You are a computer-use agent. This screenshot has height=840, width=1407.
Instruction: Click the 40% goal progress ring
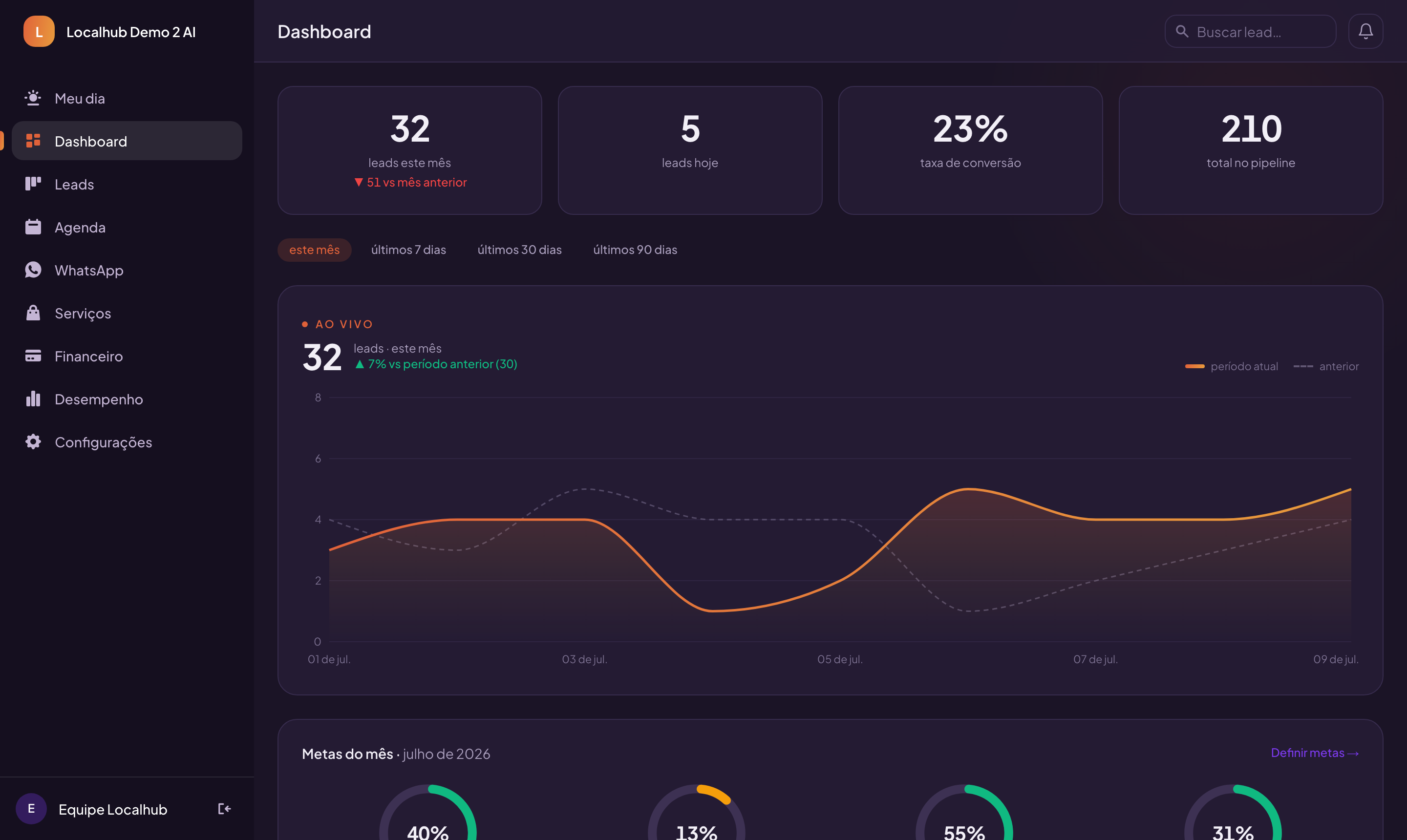click(427, 812)
